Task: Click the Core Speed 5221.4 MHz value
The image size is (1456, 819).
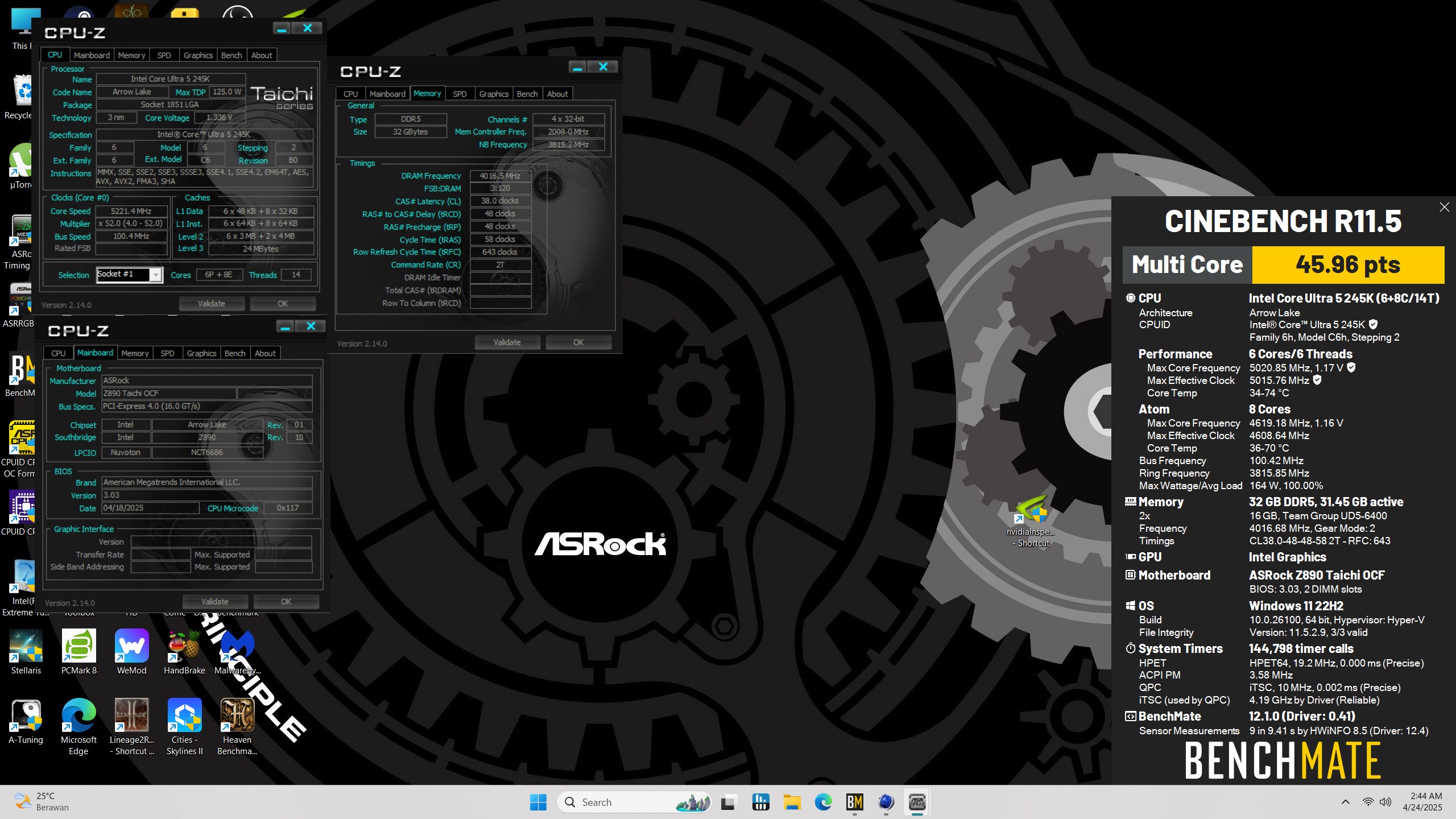Action: point(131,211)
